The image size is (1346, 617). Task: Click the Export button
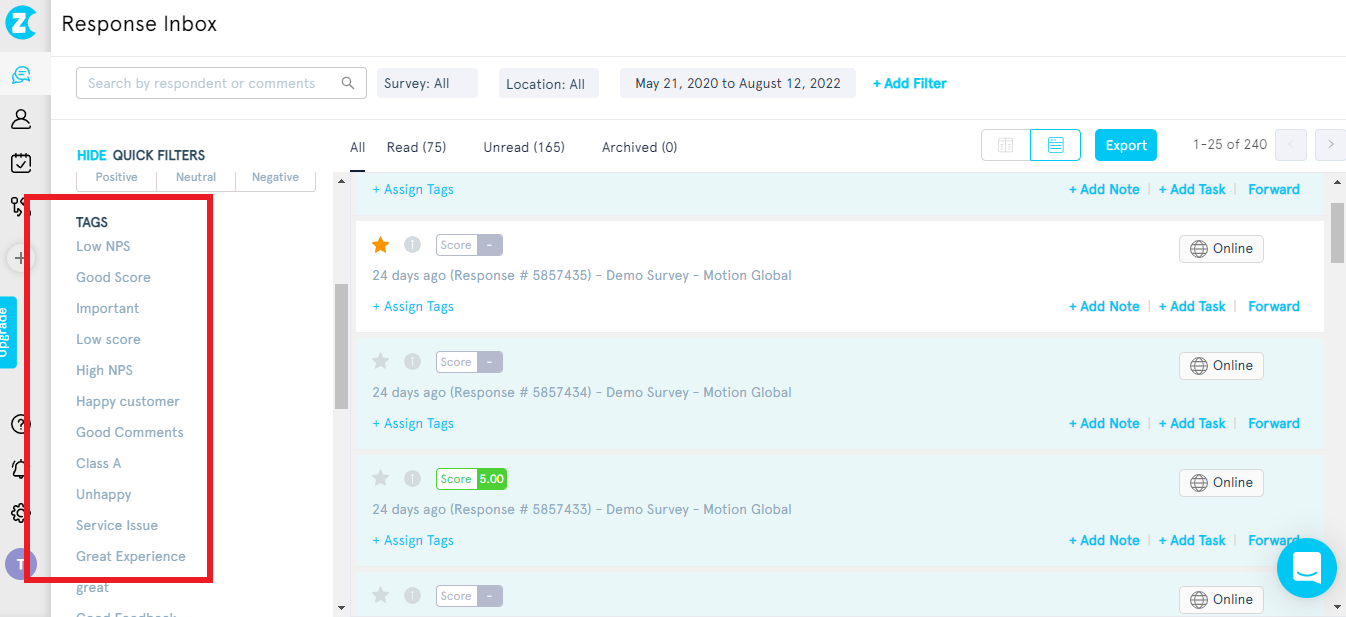pos(1125,146)
